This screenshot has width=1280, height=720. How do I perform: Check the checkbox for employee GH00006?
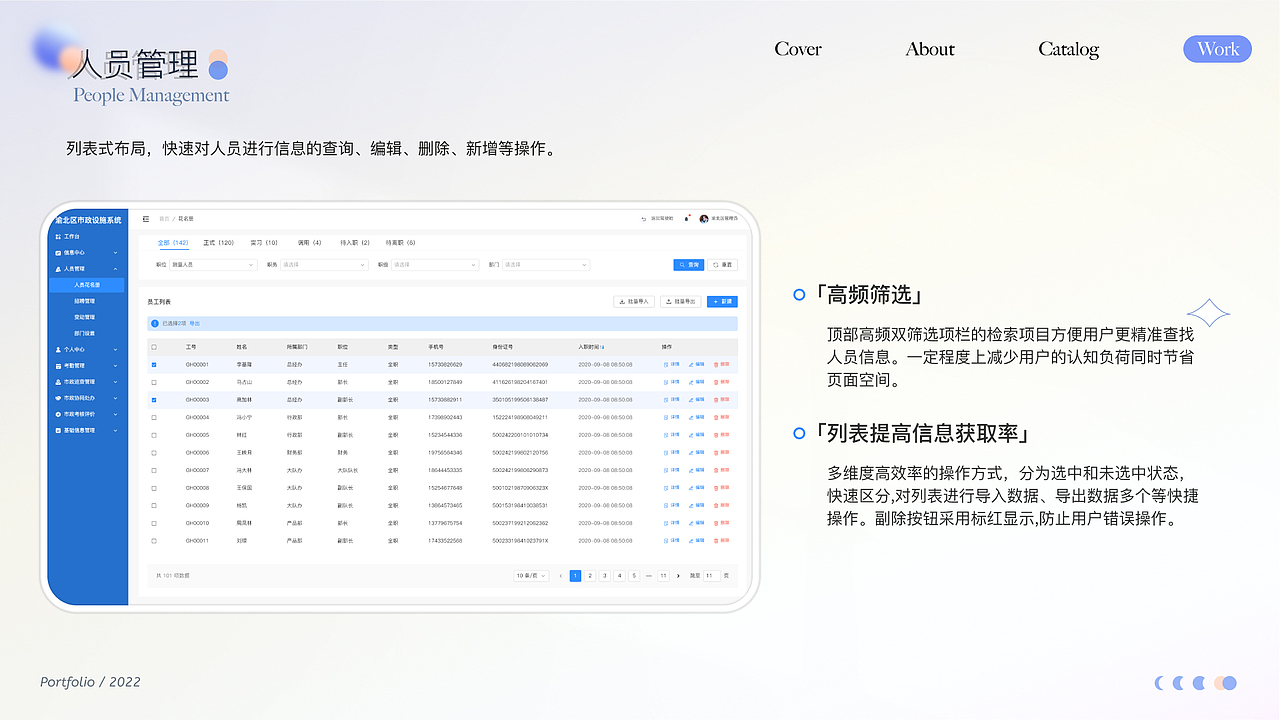[x=154, y=453]
